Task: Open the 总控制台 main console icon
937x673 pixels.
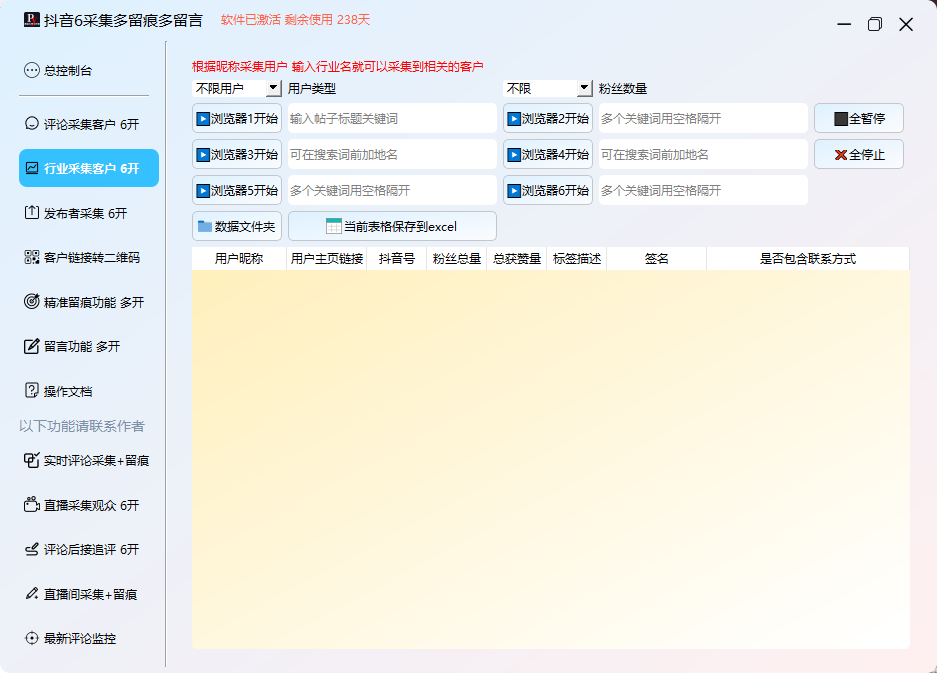Action: (32, 71)
